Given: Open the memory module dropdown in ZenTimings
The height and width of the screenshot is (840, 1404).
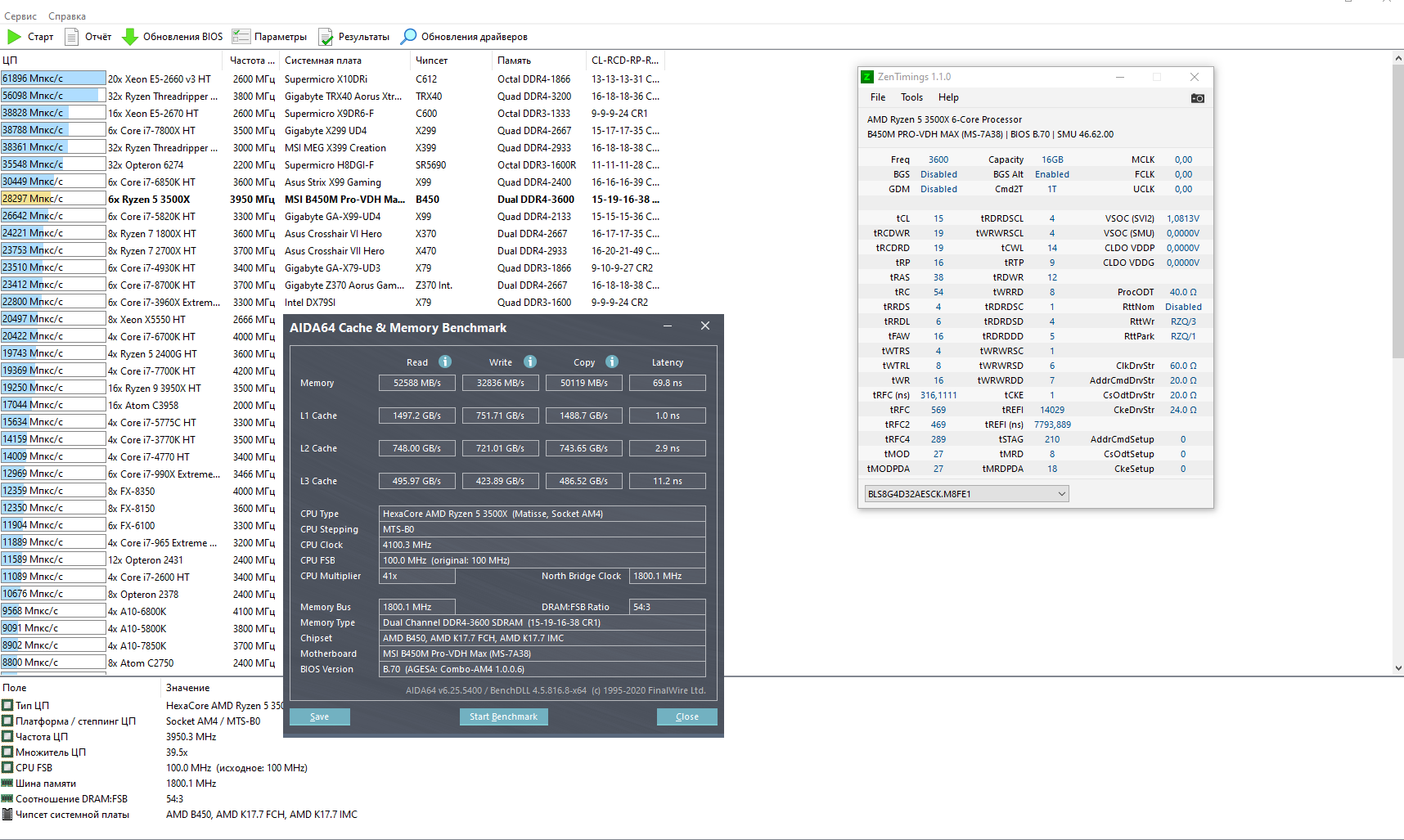Looking at the screenshot, I should click(x=966, y=494).
